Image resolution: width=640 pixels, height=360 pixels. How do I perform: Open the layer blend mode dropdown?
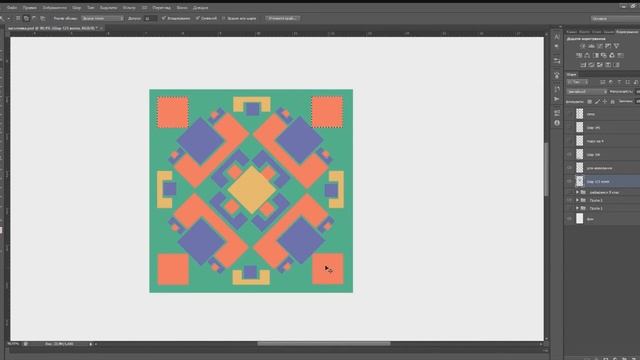point(587,92)
